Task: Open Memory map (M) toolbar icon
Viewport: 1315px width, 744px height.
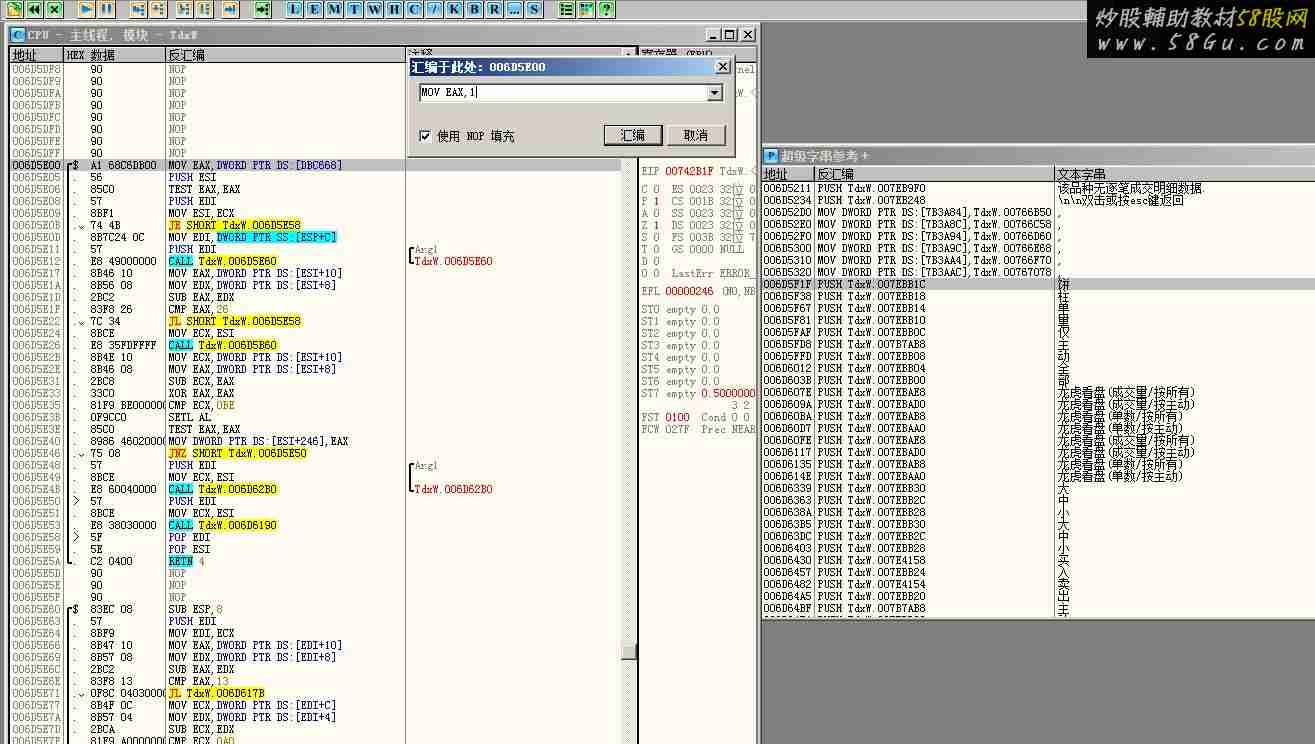Action: [334, 9]
